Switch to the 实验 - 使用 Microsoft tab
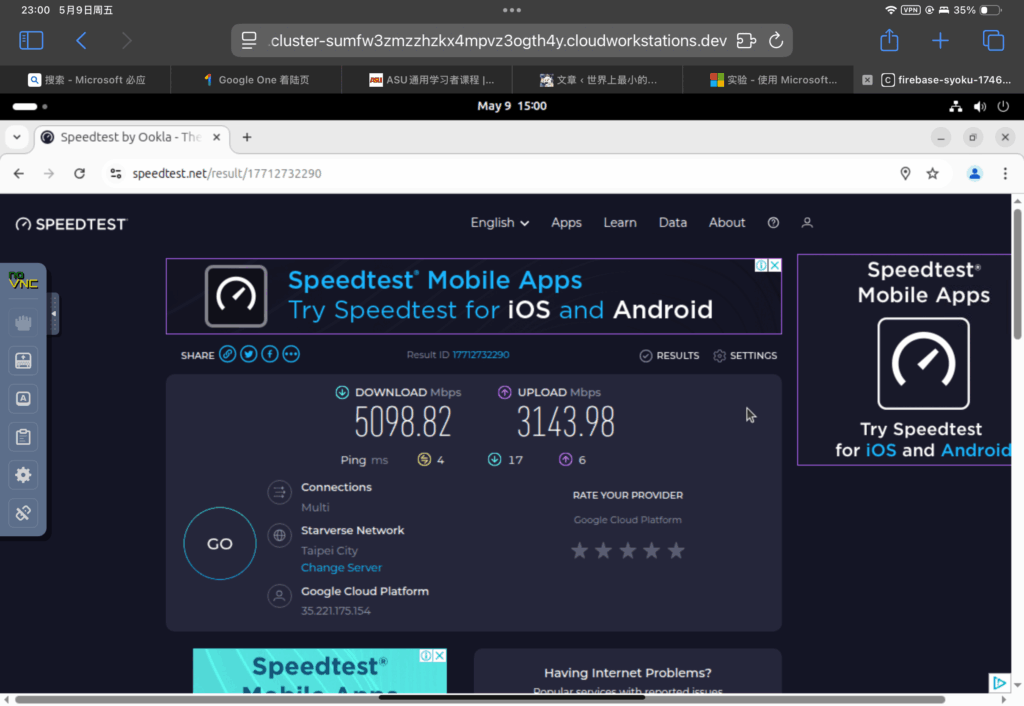Image resolution: width=1024 pixels, height=706 pixels. [773, 80]
